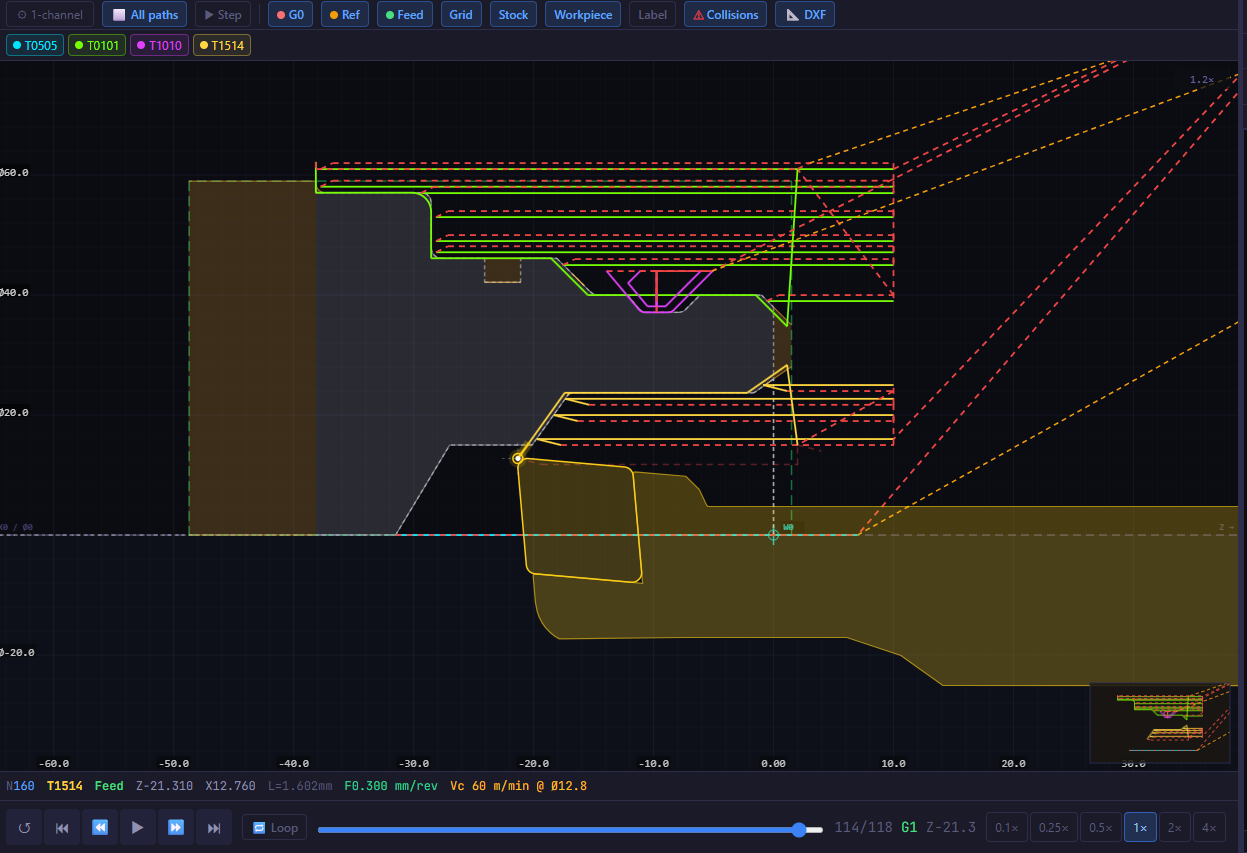
Task: Toggle tool T0505 path filter
Action: pos(35,45)
